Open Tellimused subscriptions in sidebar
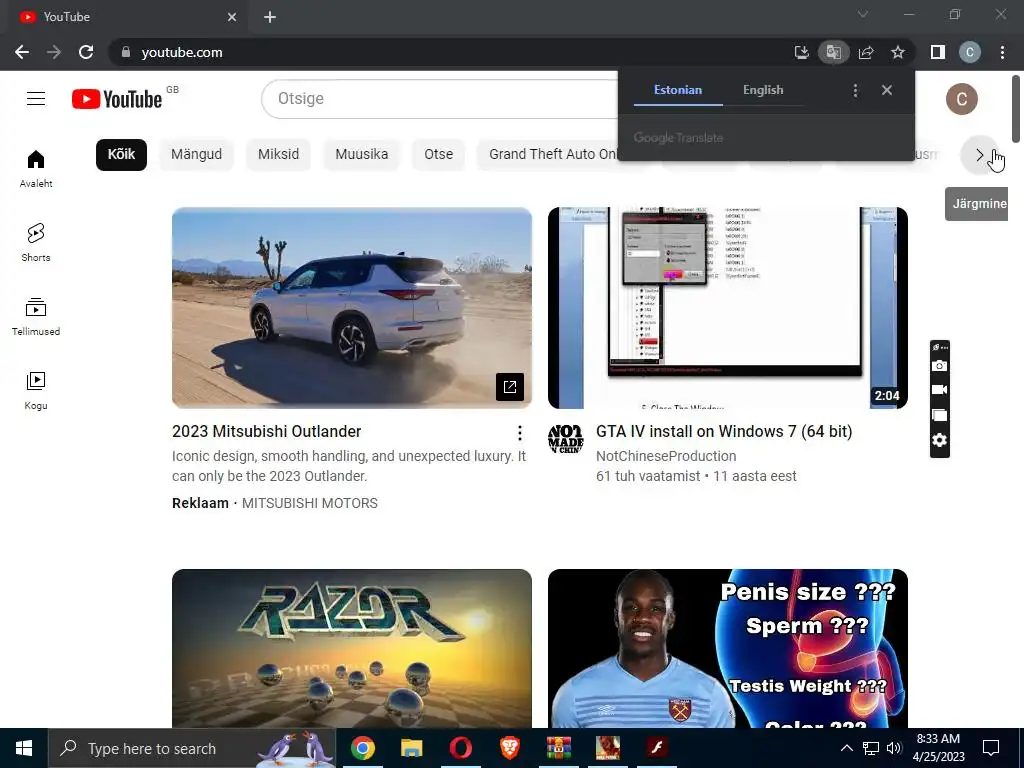The height and width of the screenshot is (768, 1024). tap(36, 317)
